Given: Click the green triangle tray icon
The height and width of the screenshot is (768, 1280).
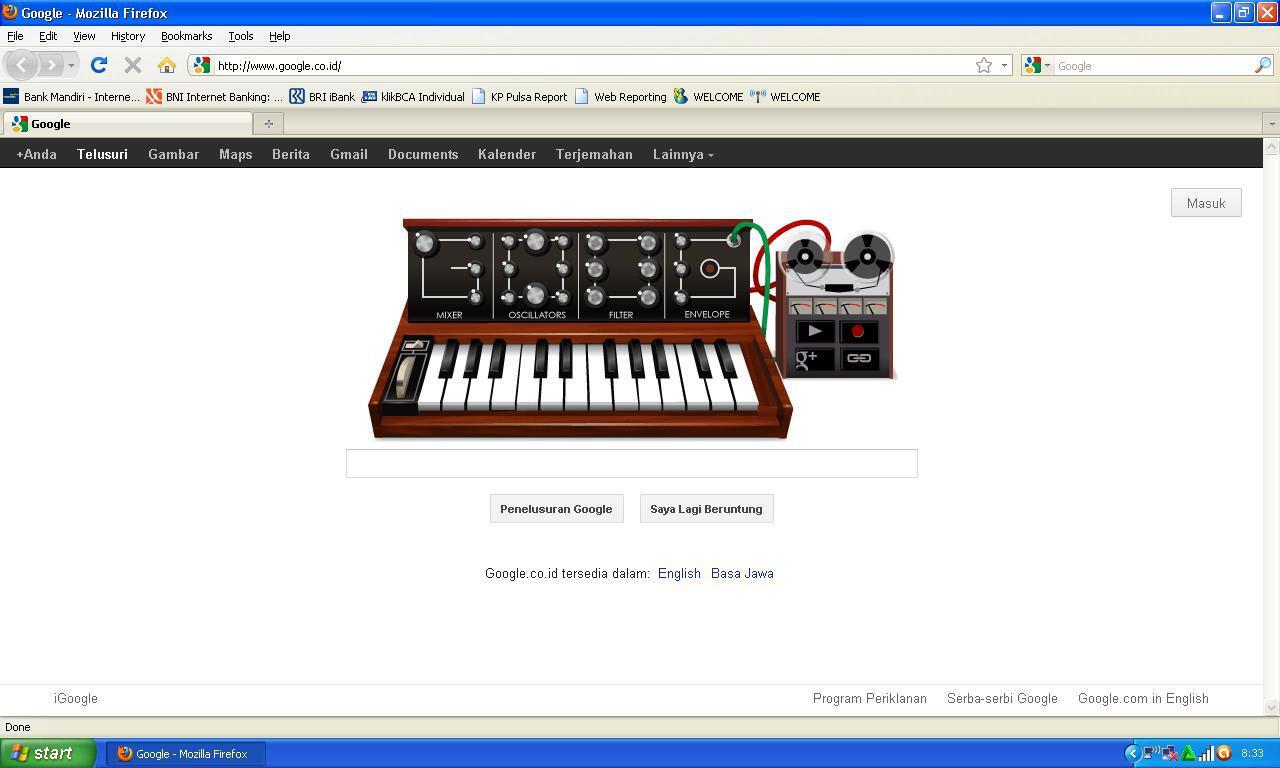Looking at the screenshot, I should point(1188,753).
